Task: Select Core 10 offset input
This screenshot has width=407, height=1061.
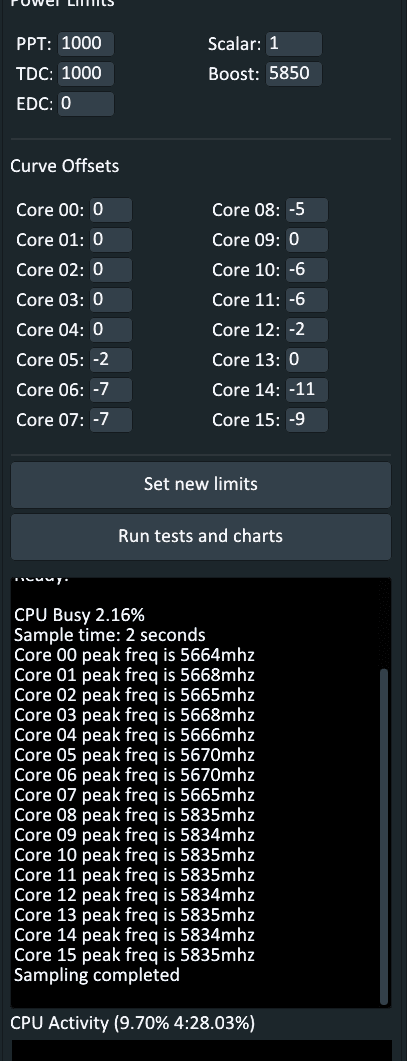Action: (x=307, y=270)
